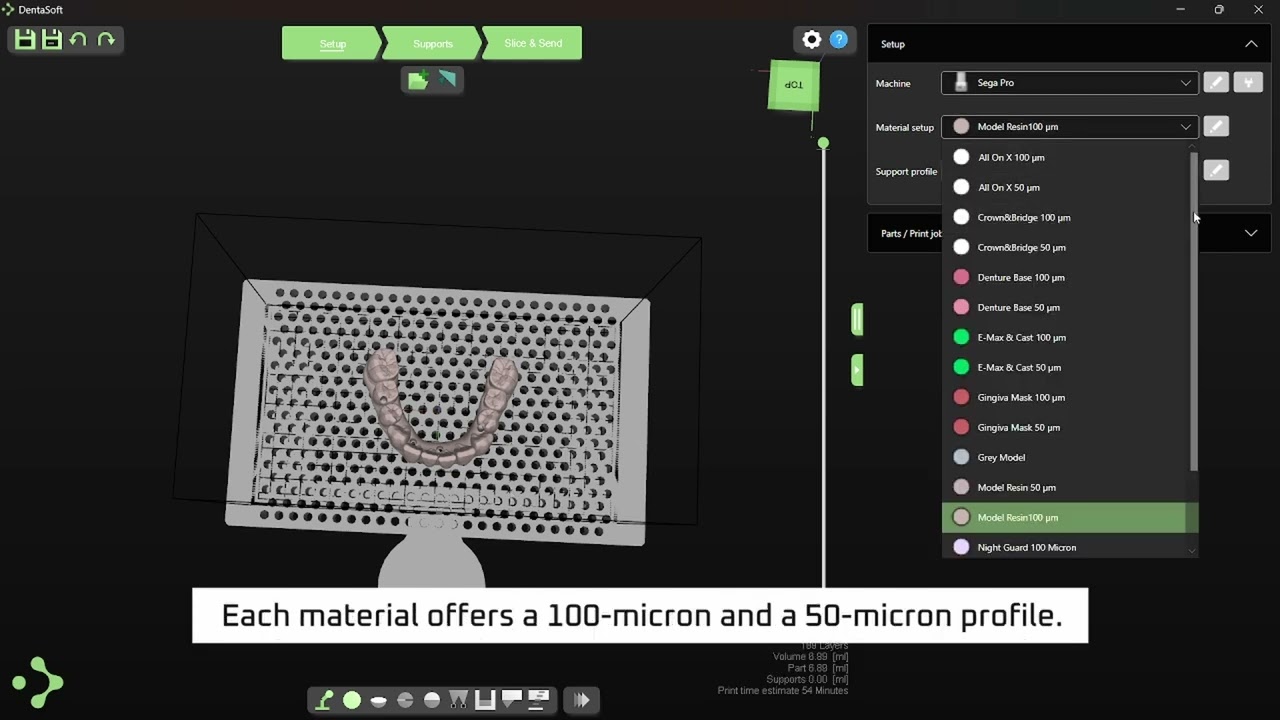Open the Machine dropdown showing Sega Pro

point(1069,83)
